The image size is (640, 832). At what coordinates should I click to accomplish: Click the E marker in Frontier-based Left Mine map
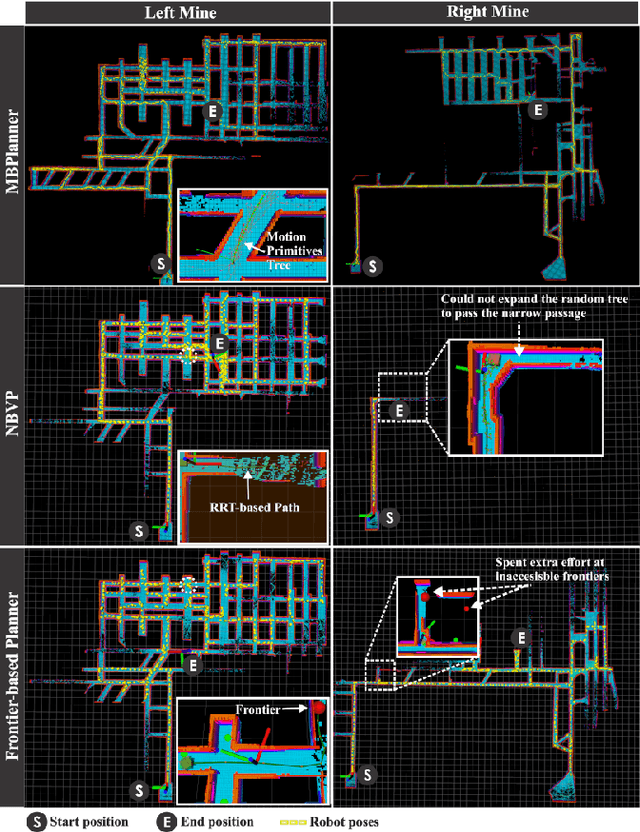(193, 665)
